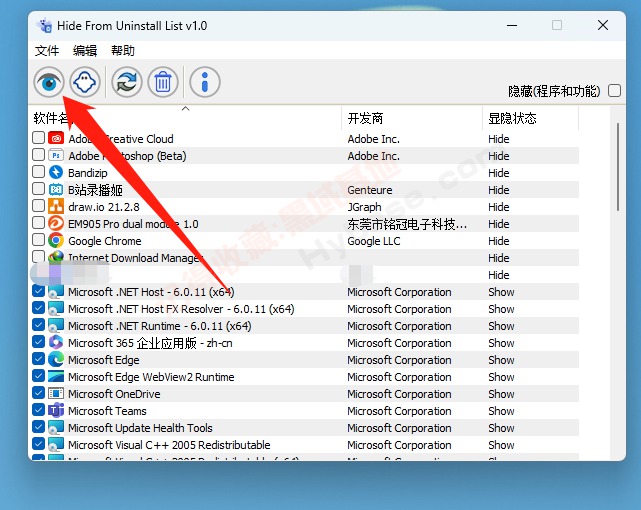641x510 pixels.
Task: Click the Internet Download Manager icon
Action: (56, 256)
